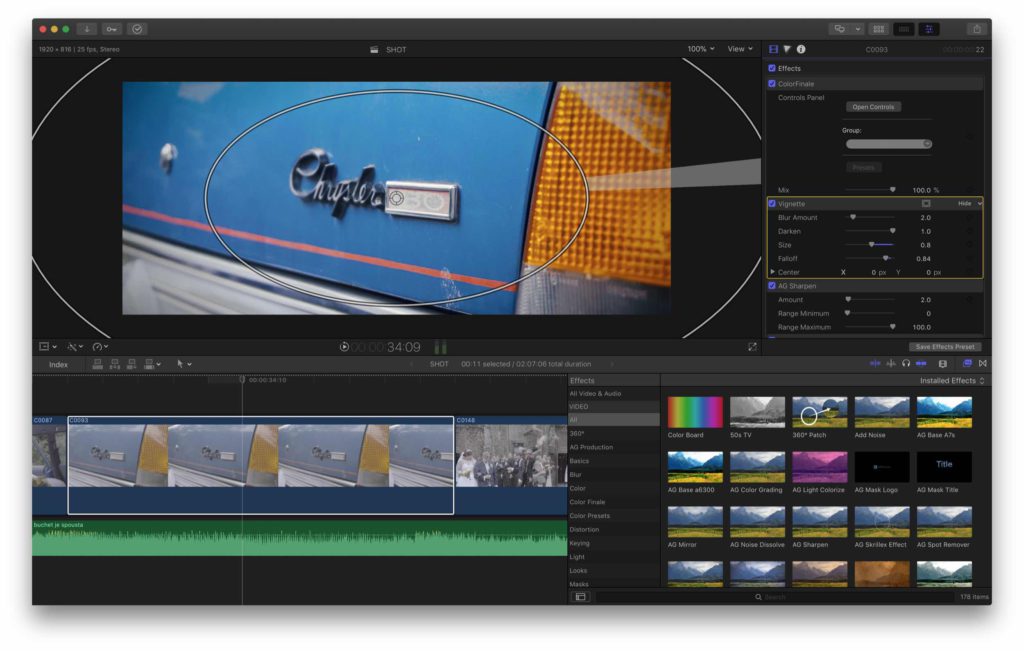The width and height of the screenshot is (1024, 651).
Task: Select the Distortion effects category
Action: click(x=584, y=530)
